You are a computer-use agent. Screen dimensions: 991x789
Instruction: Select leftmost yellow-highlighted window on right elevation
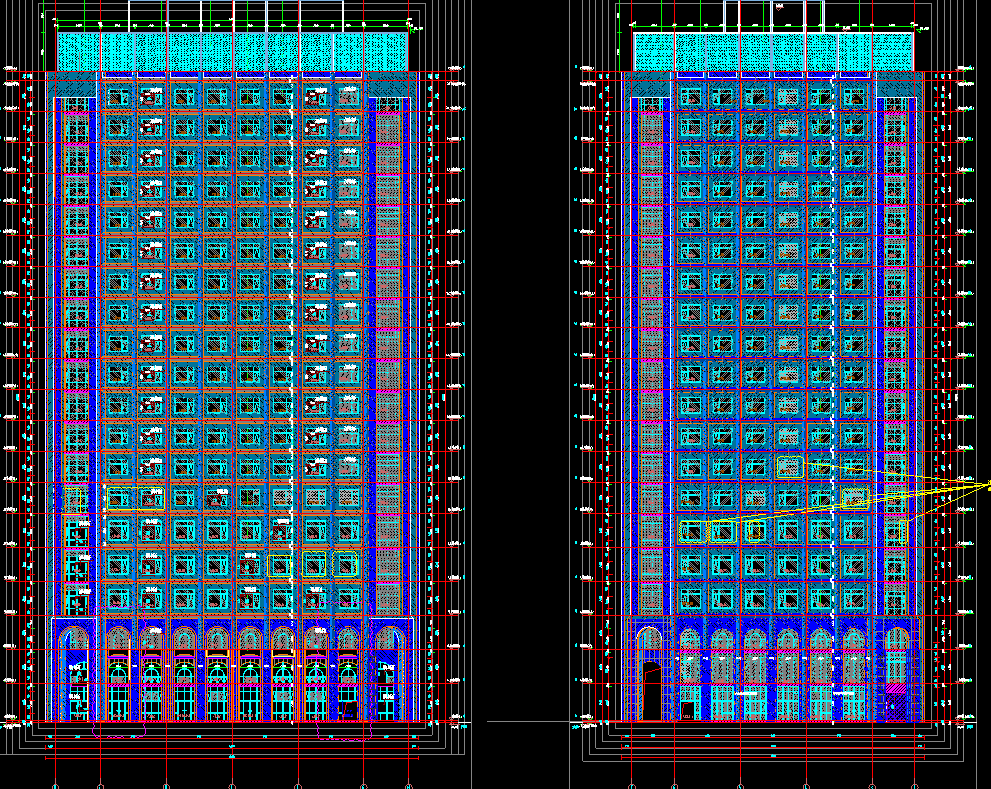click(691, 532)
